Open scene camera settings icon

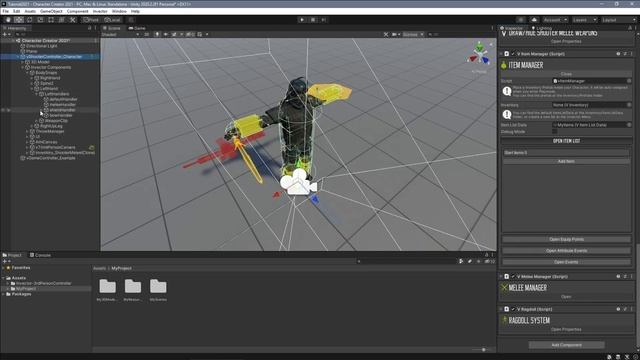(395, 34)
